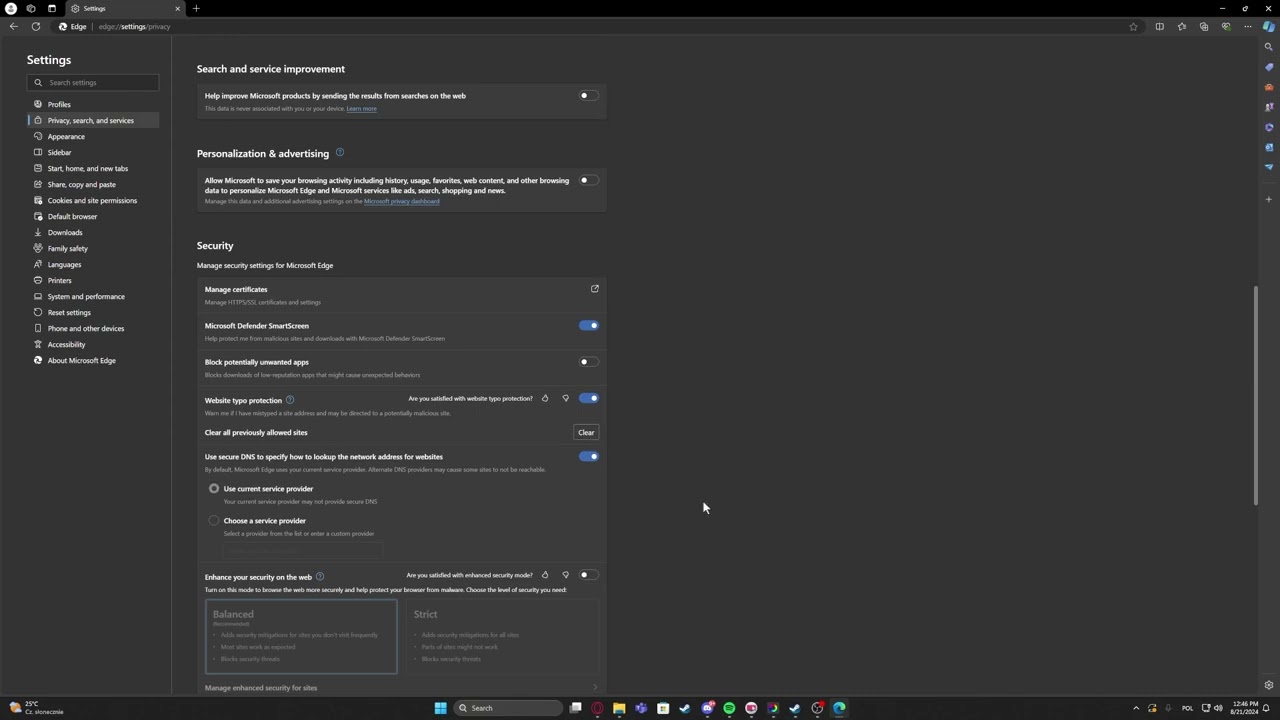Open File Explorer from the taskbar
This screenshot has width=1280, height=720.
tap(619, 708)
